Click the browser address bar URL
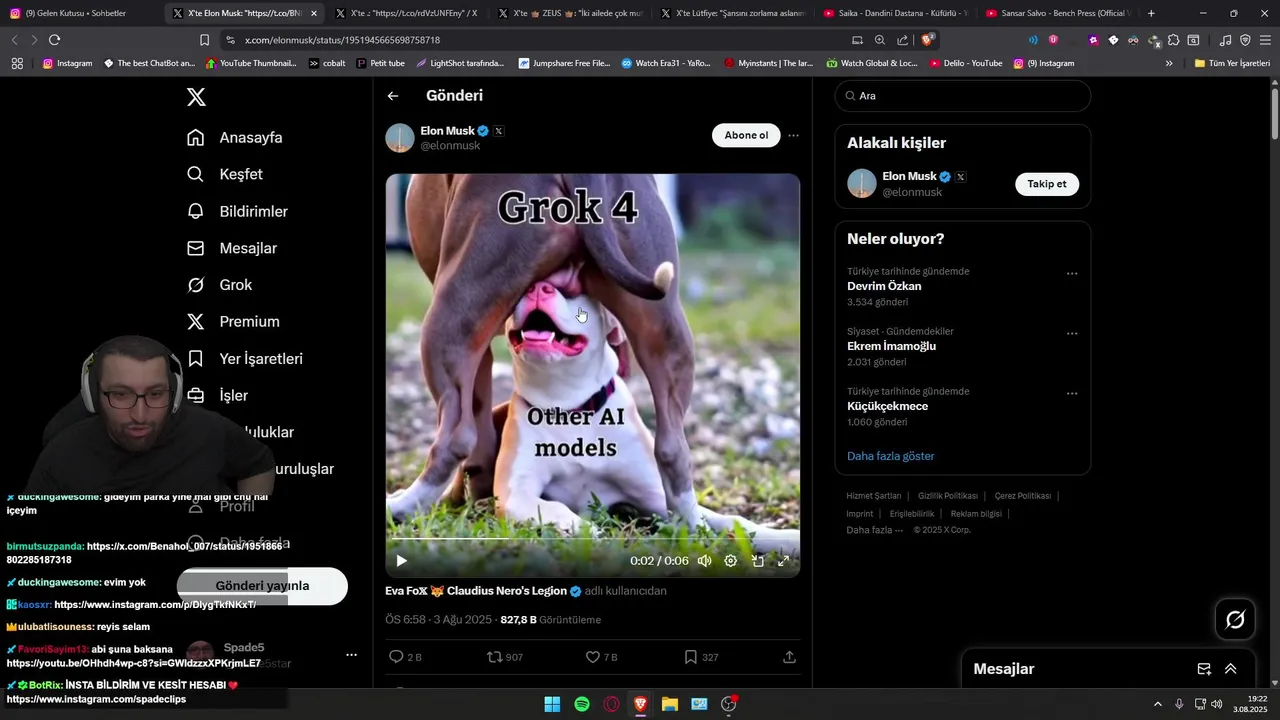This screenshot has width=1280, height=720. click(342, 40)
